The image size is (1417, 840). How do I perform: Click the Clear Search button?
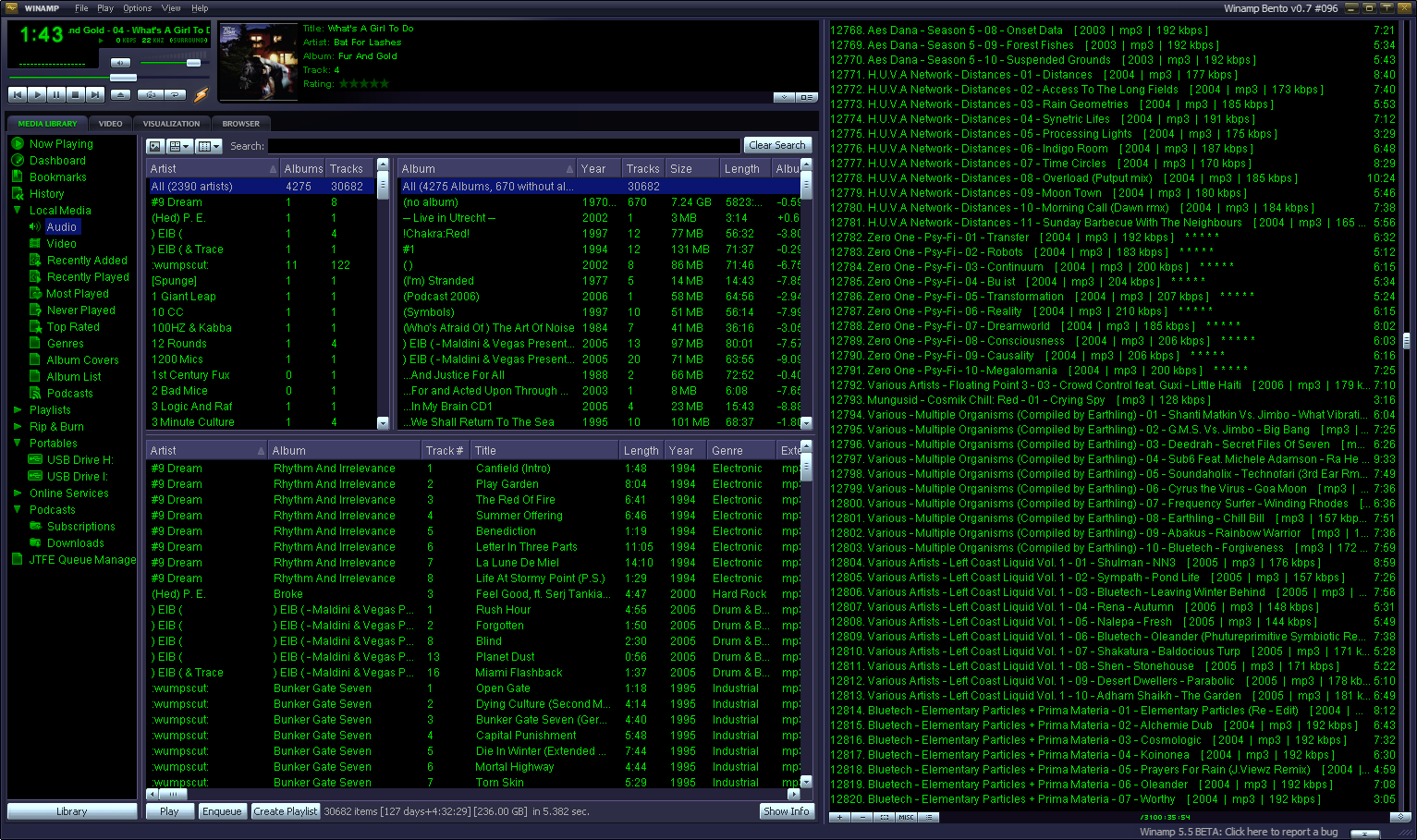tap(777, 145)
